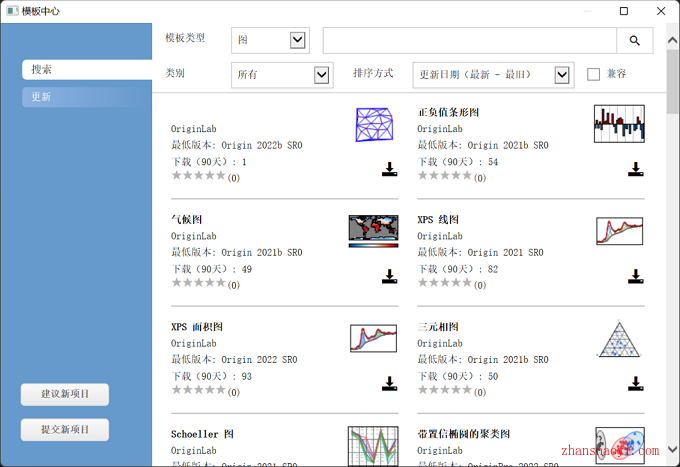Download the 正负值条形图 template
Screen dimensions: 680x467
pos(636,169)
